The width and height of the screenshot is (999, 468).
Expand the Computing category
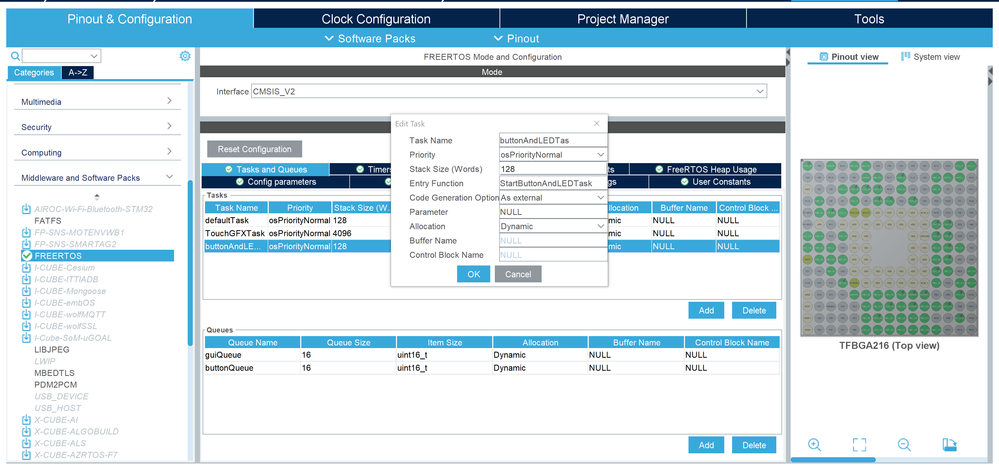coord(169,152)
